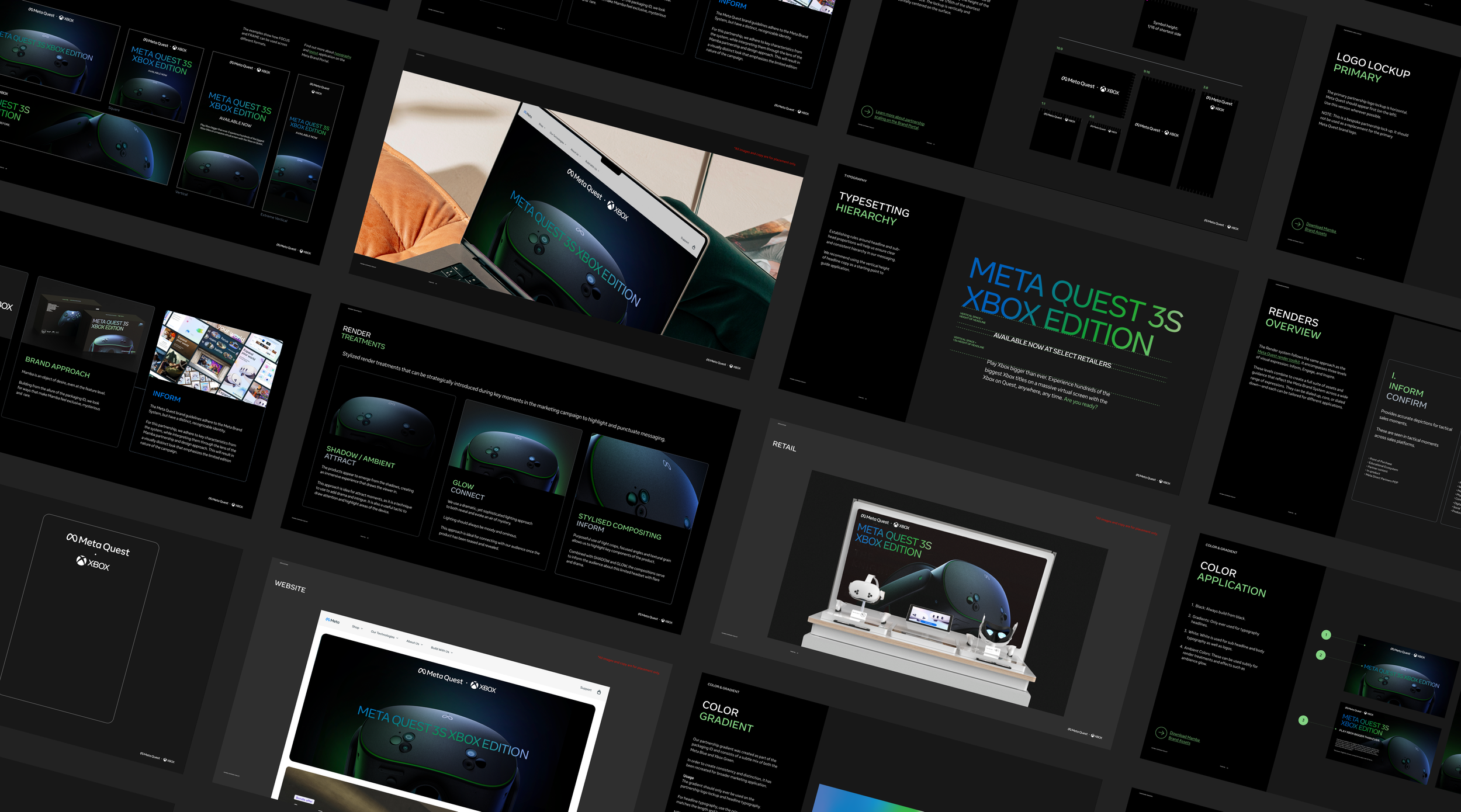
Task: Select green marker number 3 beside Color Application
Action: 1303,720
